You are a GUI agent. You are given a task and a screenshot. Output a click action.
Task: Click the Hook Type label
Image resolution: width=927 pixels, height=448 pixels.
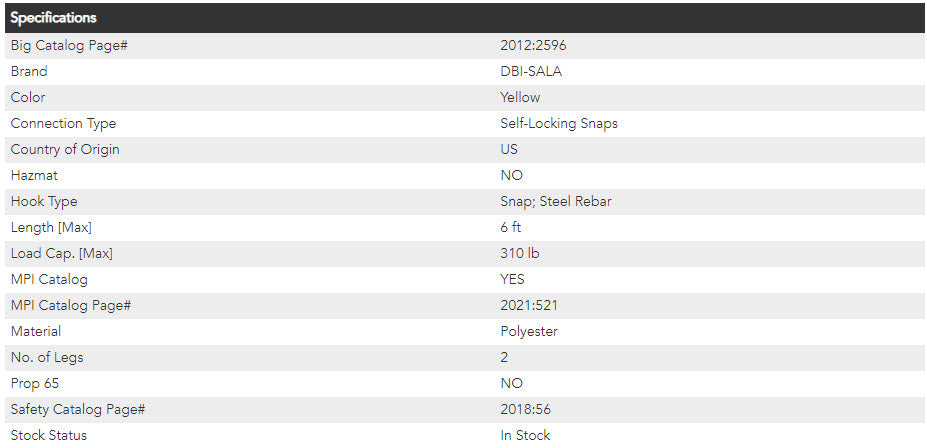point(44,201)
